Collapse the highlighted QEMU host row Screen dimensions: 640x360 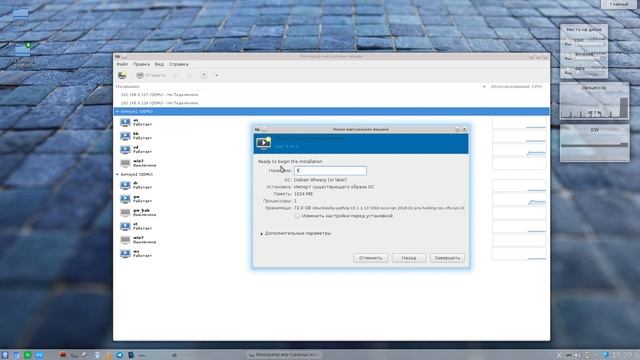pyautogui.click(x=117, y=111)
